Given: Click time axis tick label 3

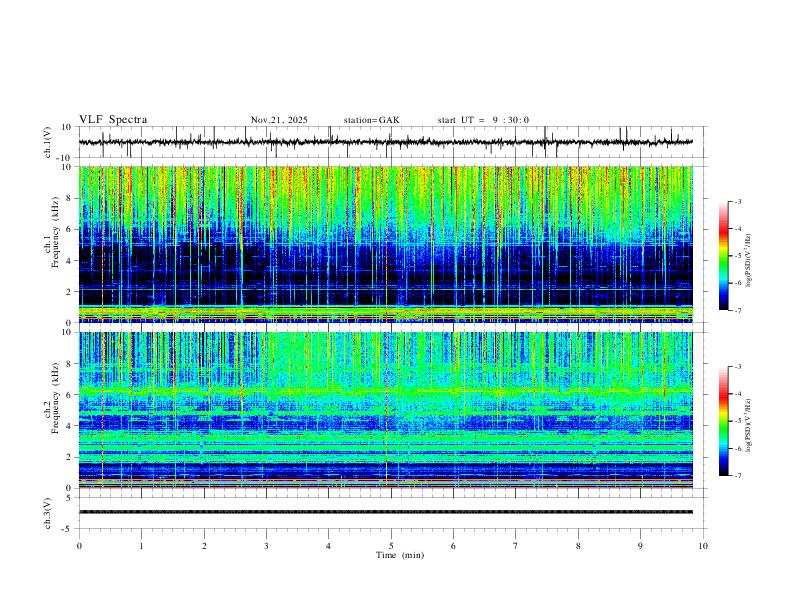Looking at the screenshot, I should coord(266,546).
